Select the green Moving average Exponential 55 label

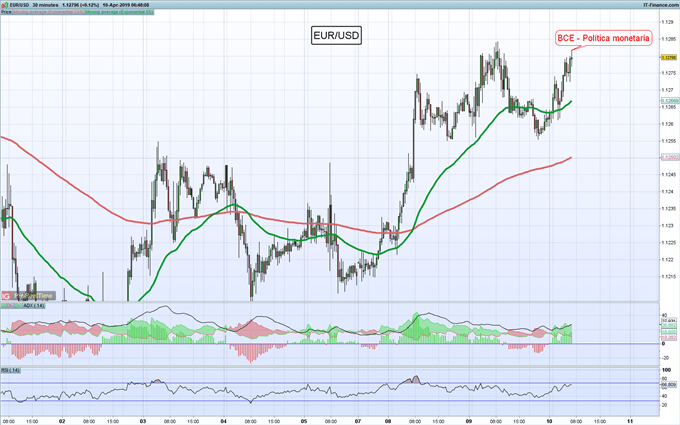coord(119,12)
